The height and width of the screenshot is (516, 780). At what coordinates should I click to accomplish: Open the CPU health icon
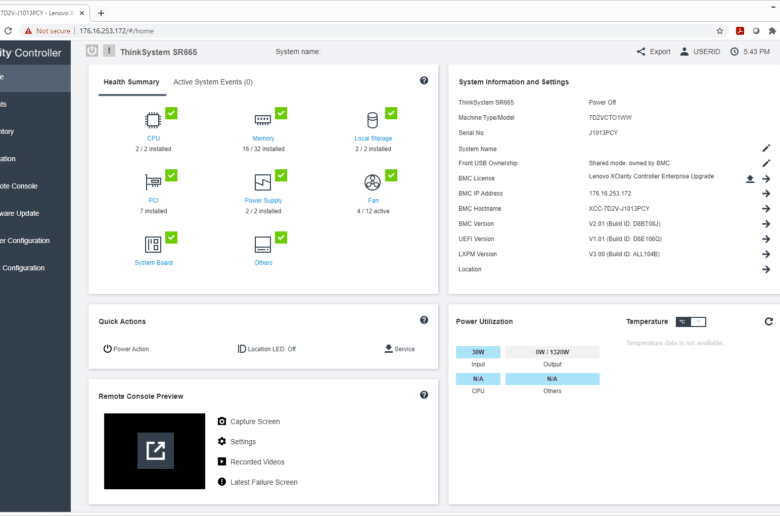pos(153,120)
